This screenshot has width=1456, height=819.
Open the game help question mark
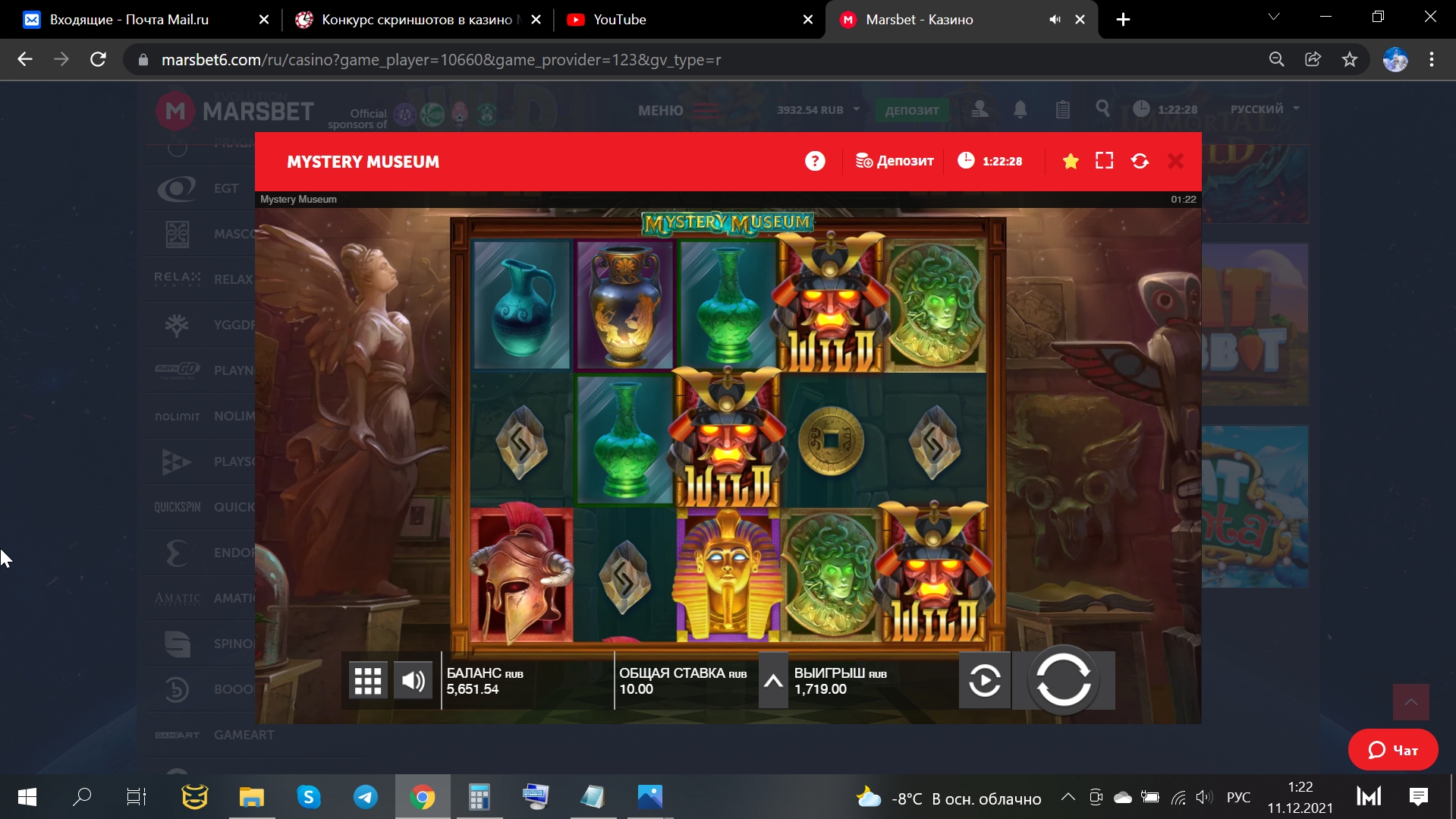pos(815,161)
